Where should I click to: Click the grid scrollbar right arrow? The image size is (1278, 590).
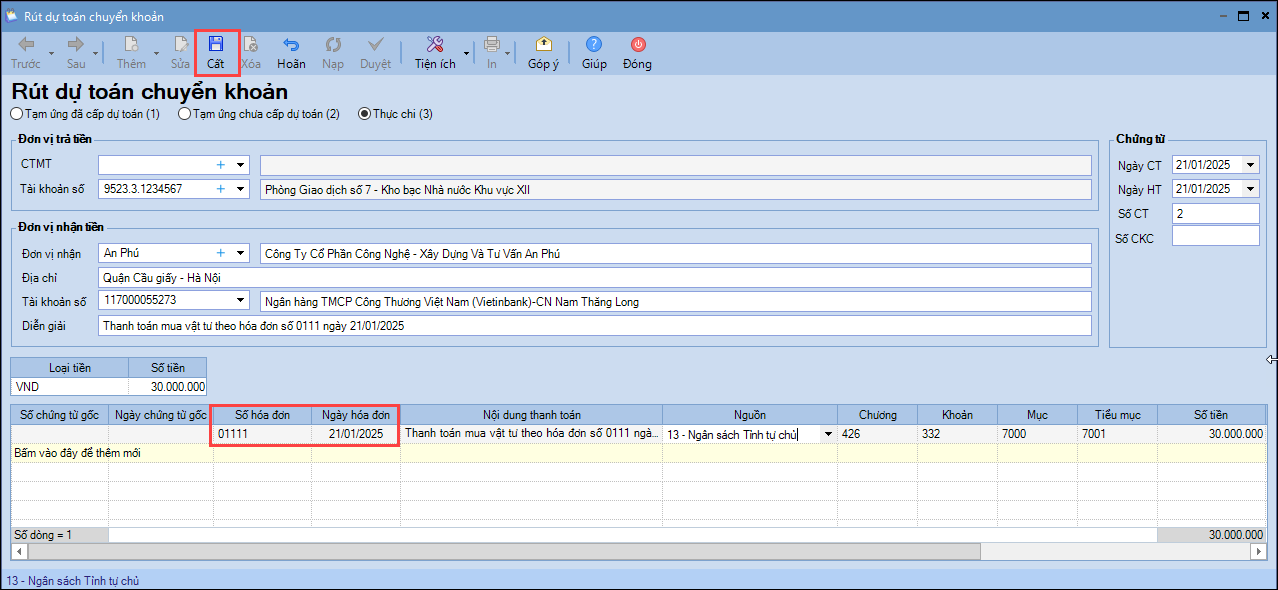[x=1258, y=552]
